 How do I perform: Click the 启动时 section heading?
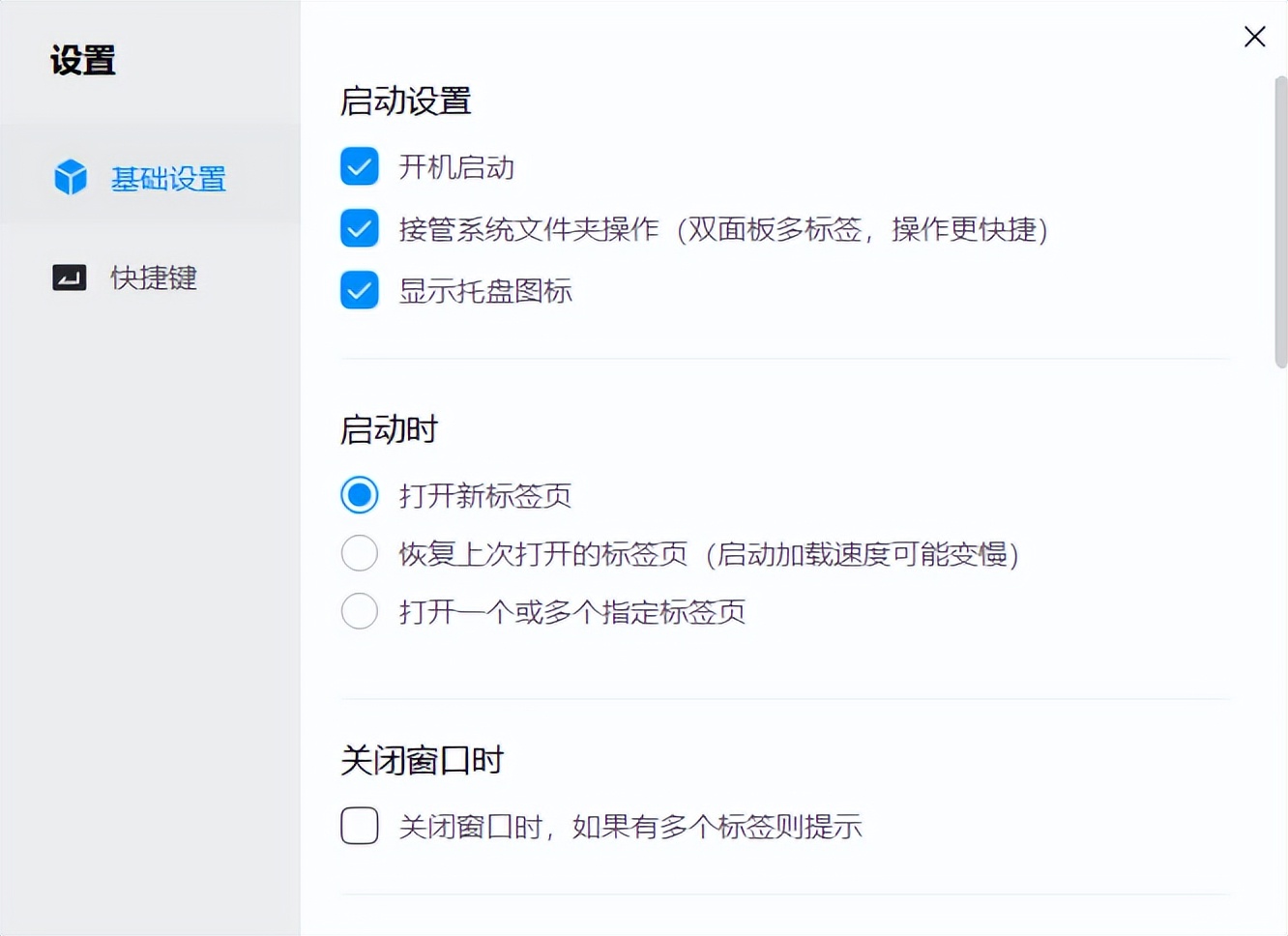coord(388,429)
